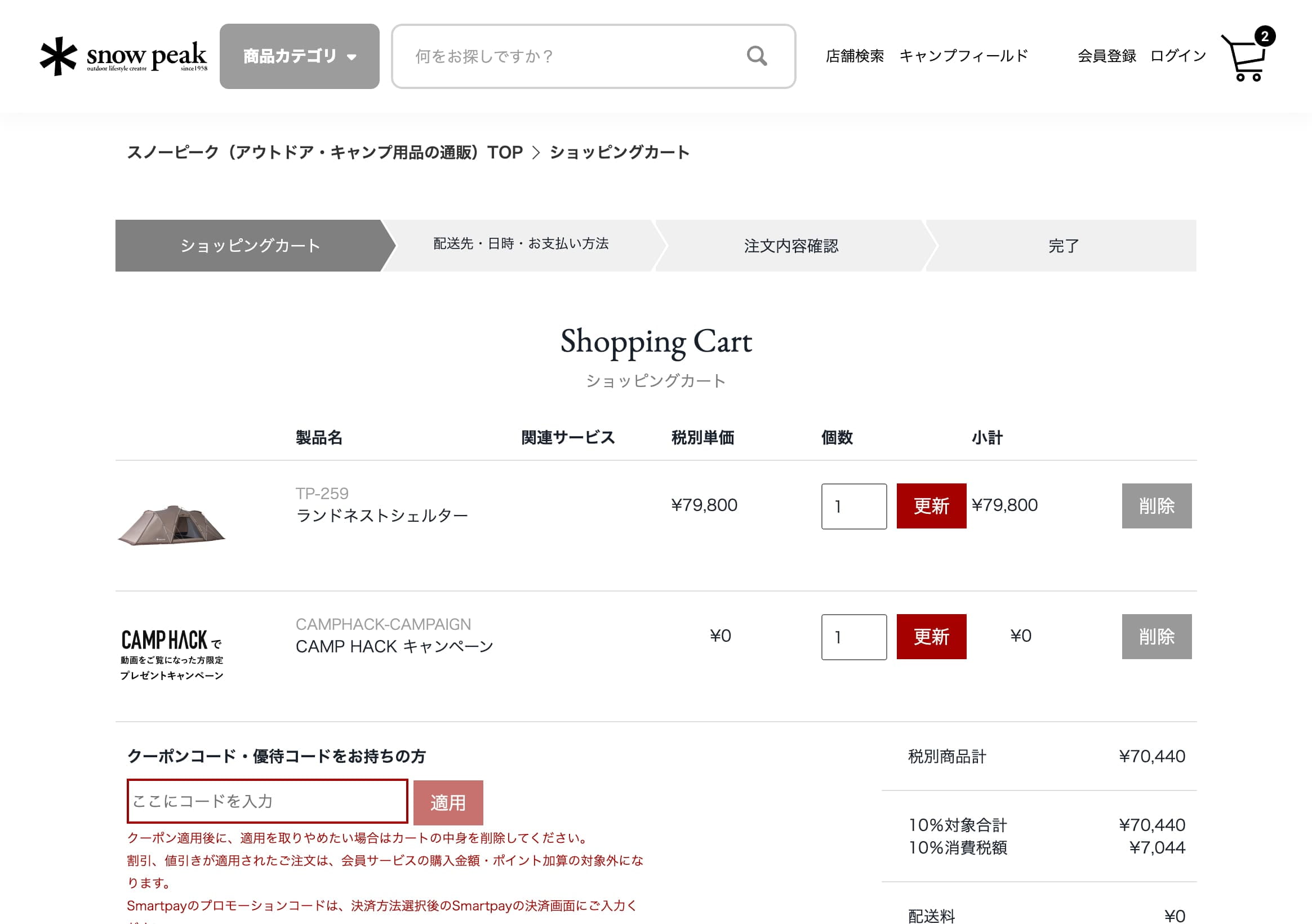Follow the breadcrumb link to TOP page
The width and height of the screenshot is (1312, 924).
[324, 153]
